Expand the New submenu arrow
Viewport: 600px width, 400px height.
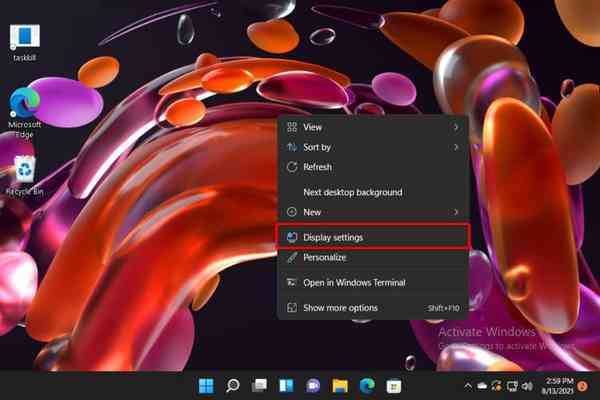456,212
